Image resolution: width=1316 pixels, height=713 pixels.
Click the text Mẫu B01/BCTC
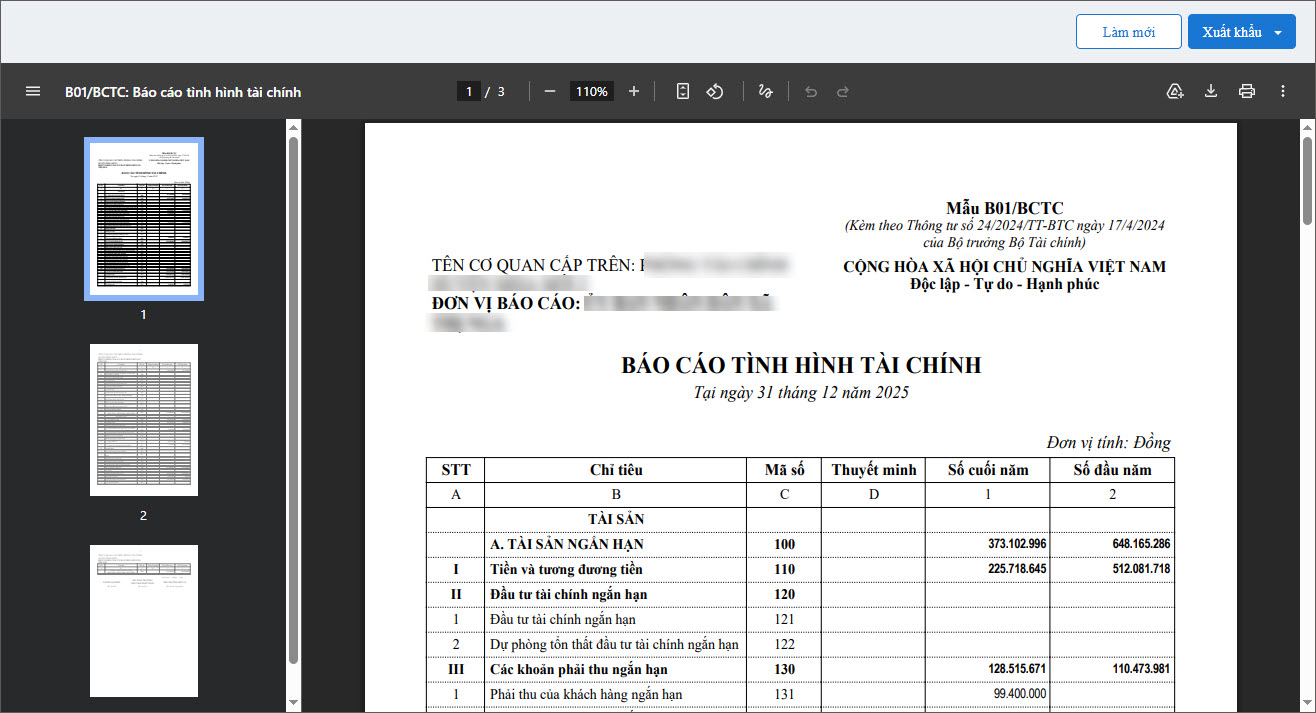coord(1005,208)
